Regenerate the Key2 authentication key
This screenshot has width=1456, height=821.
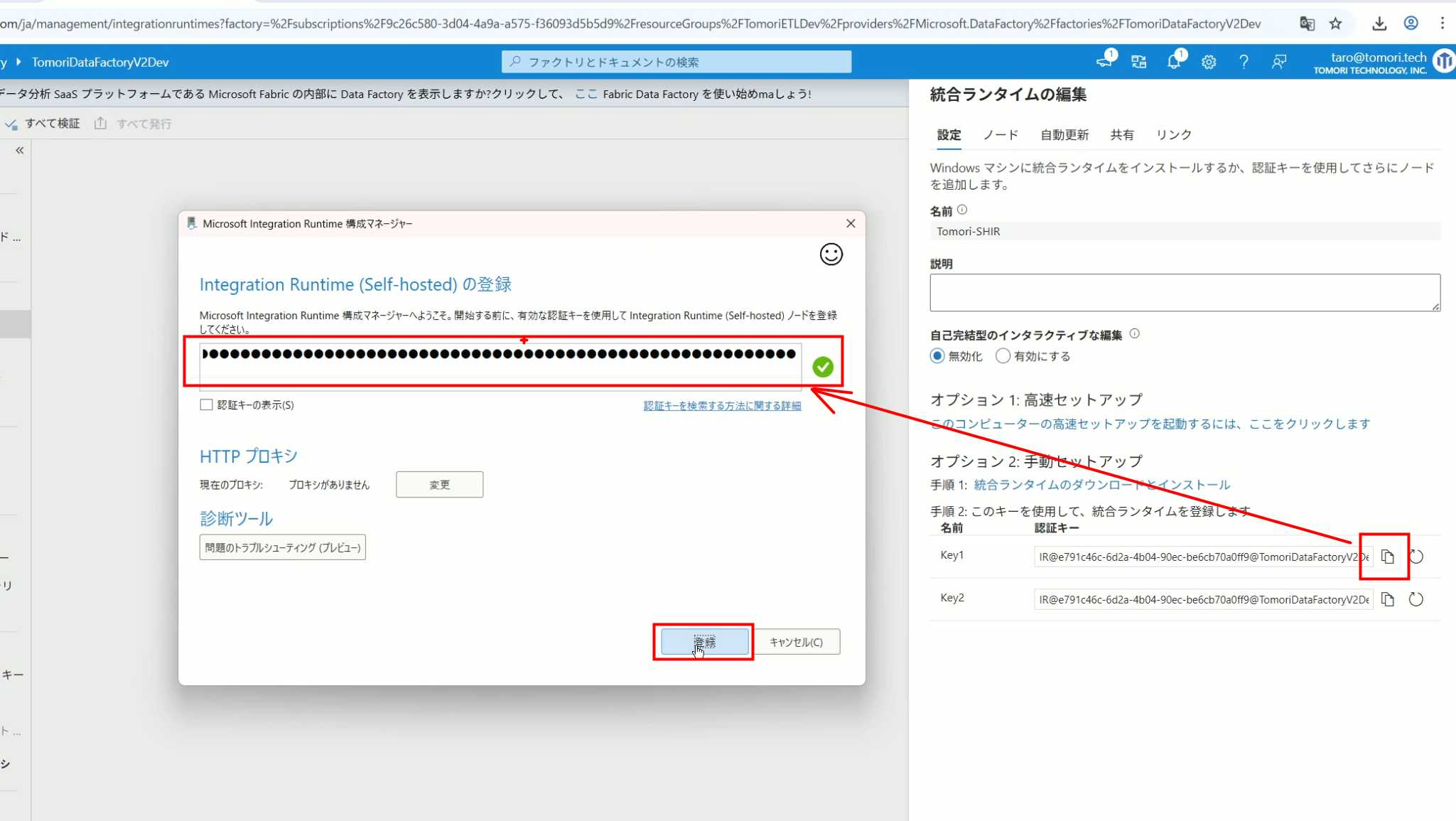point(1415,599)
